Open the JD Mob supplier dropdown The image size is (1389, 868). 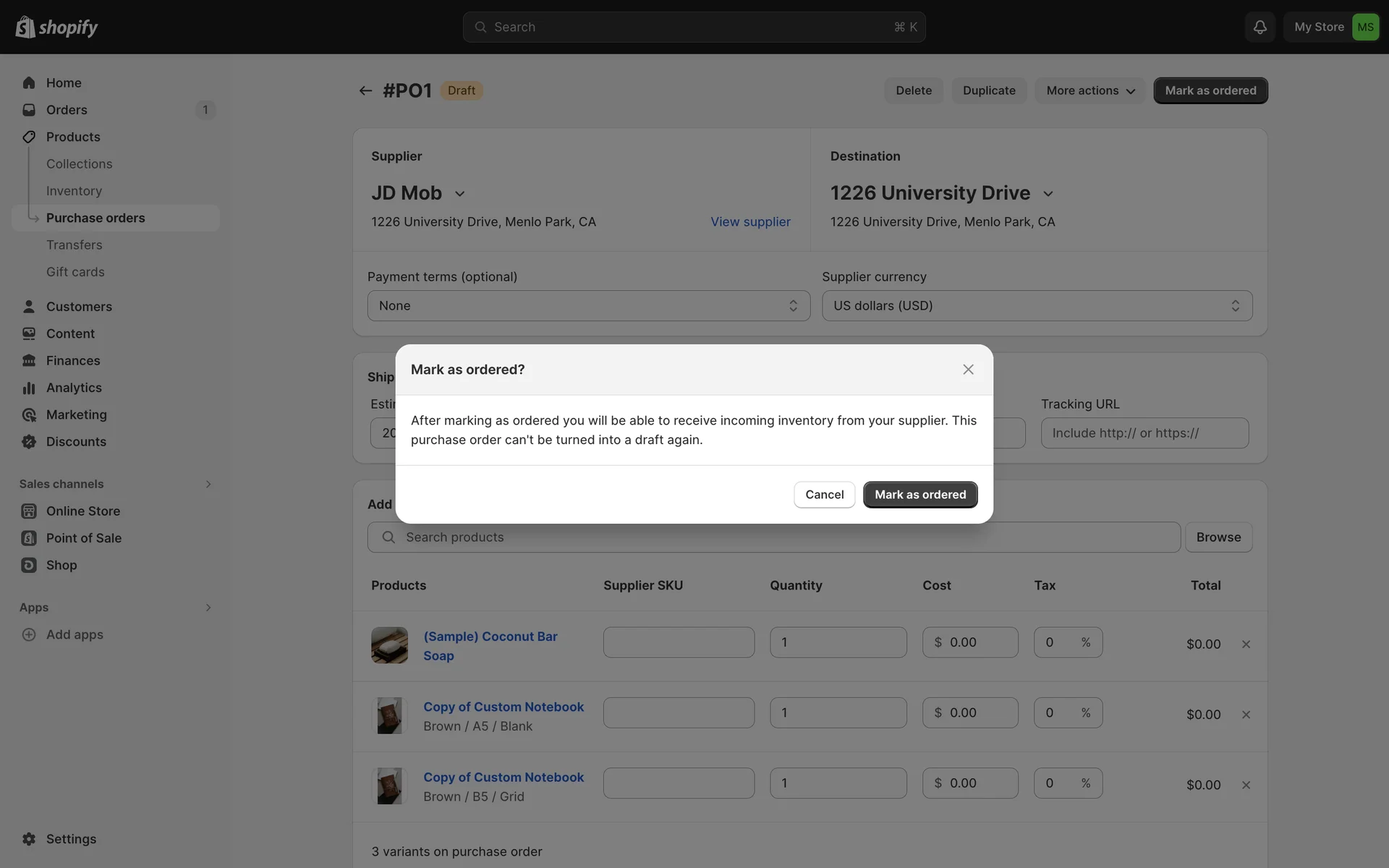[x=459, y=194]
